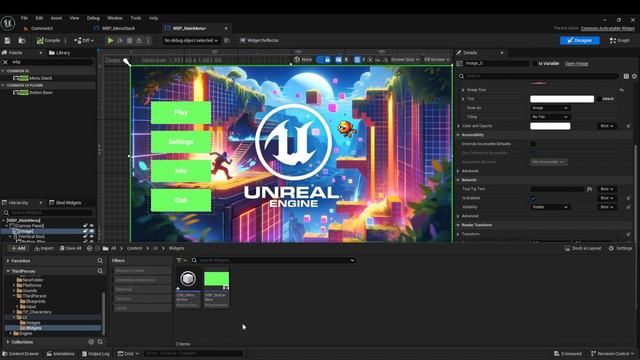Click the frame skip playback icon

[120, 40]
